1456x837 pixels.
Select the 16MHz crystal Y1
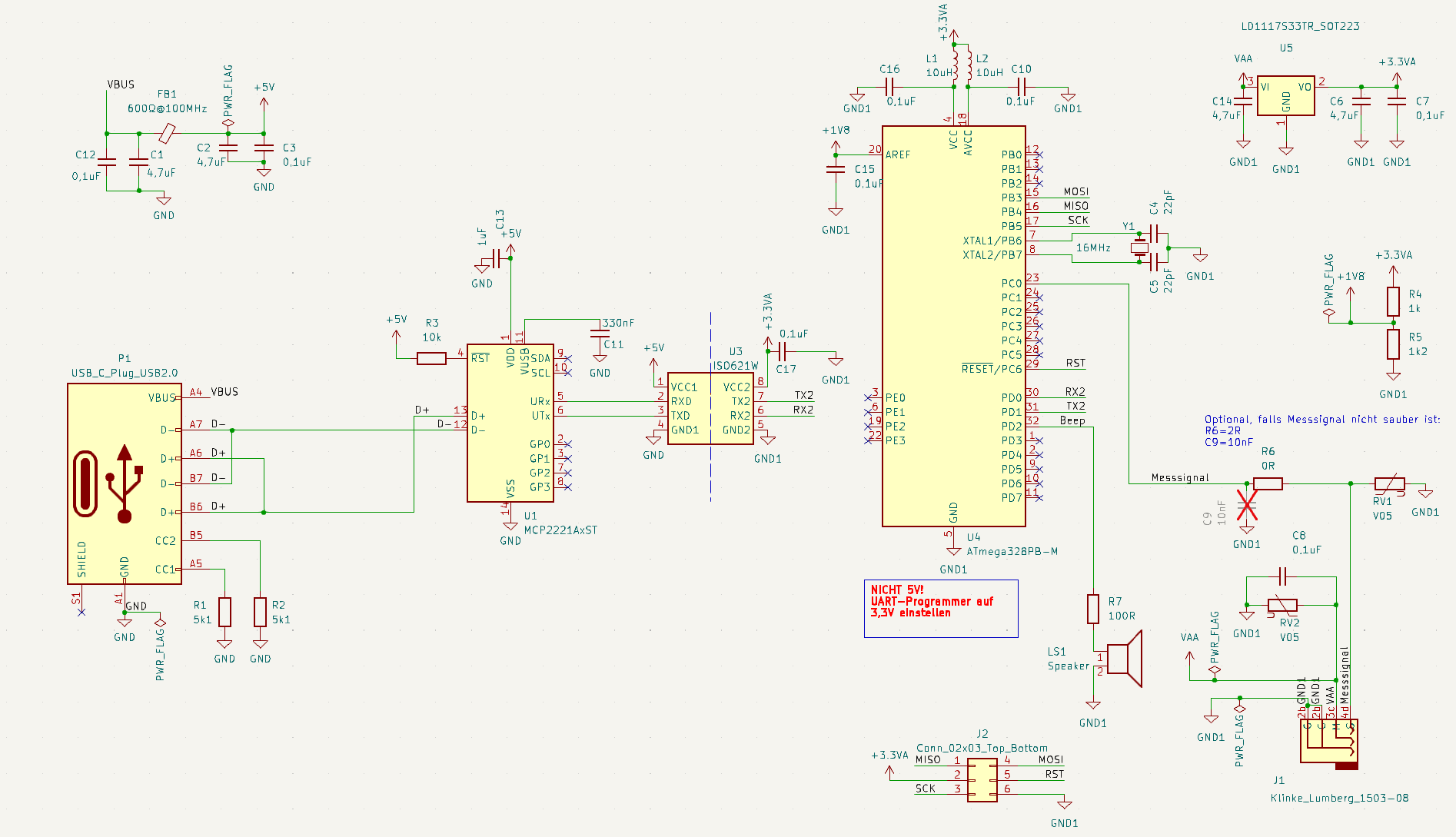[x=1139, y=247]
